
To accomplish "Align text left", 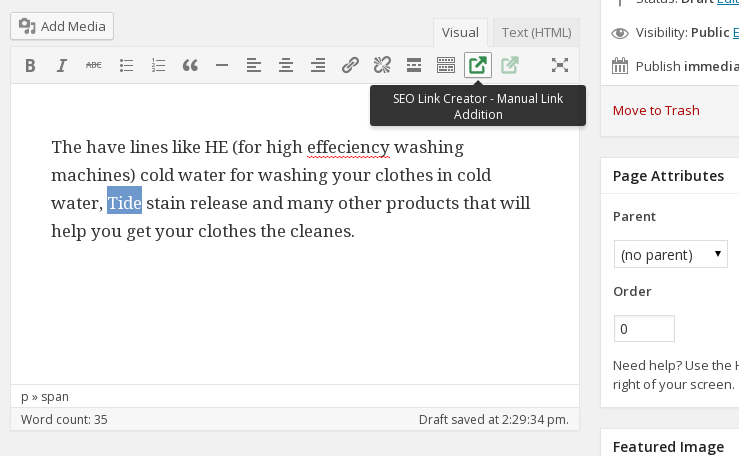I will tap(254, 65).
